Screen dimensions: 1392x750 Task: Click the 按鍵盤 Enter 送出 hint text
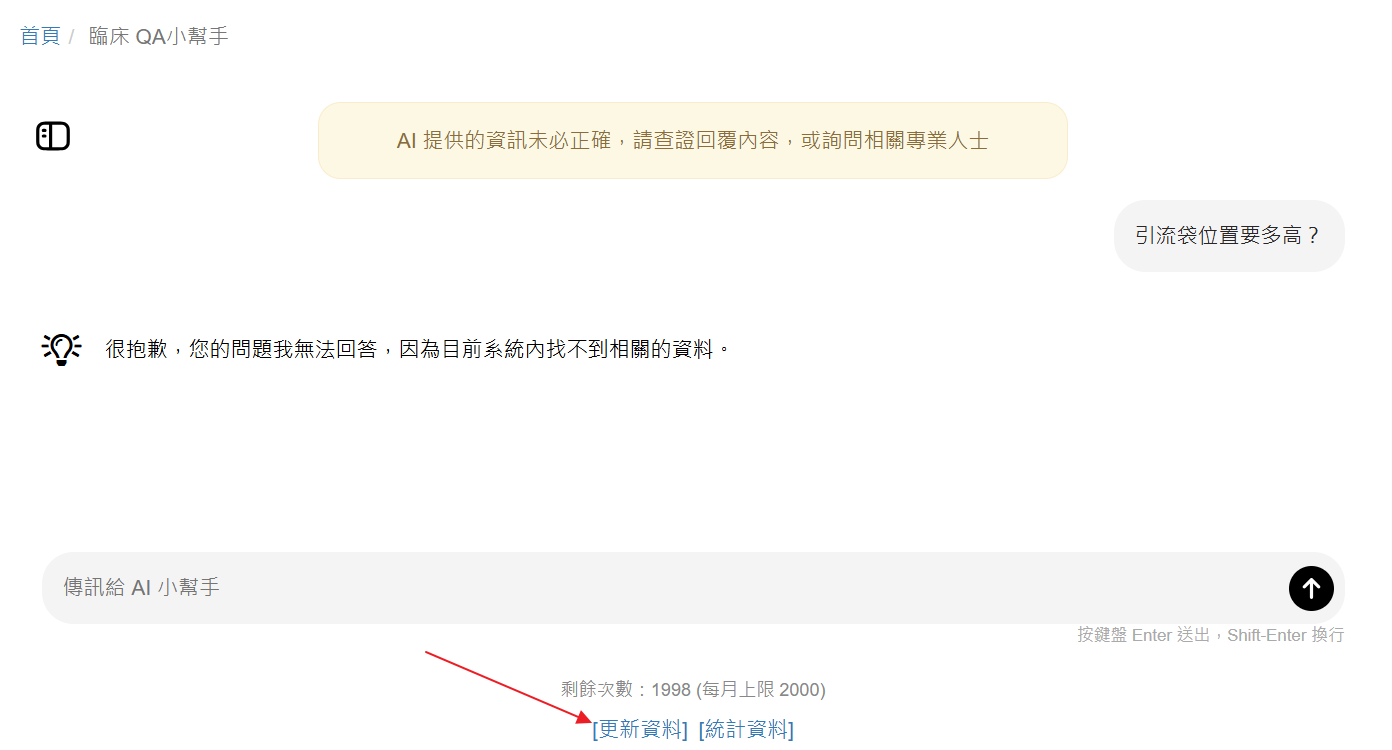point(1143,635)
